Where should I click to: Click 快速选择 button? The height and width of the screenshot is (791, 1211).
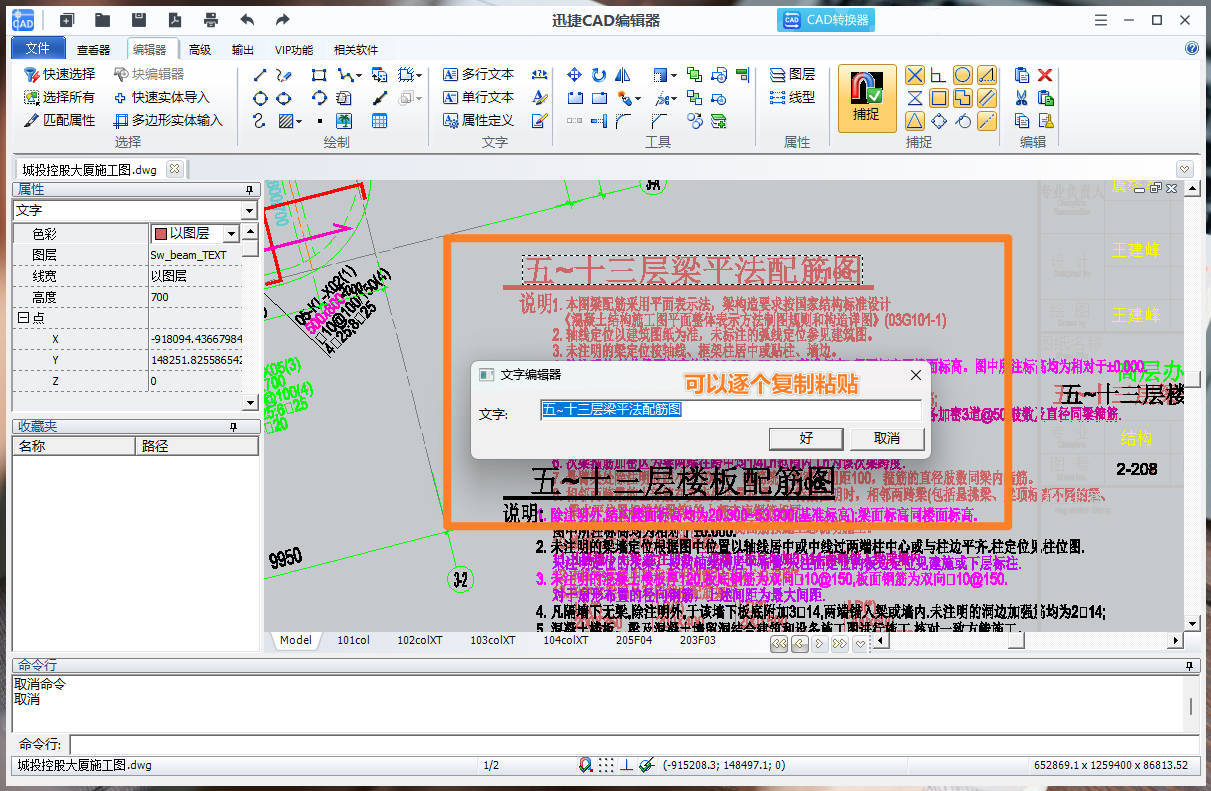tap(60, 75)
